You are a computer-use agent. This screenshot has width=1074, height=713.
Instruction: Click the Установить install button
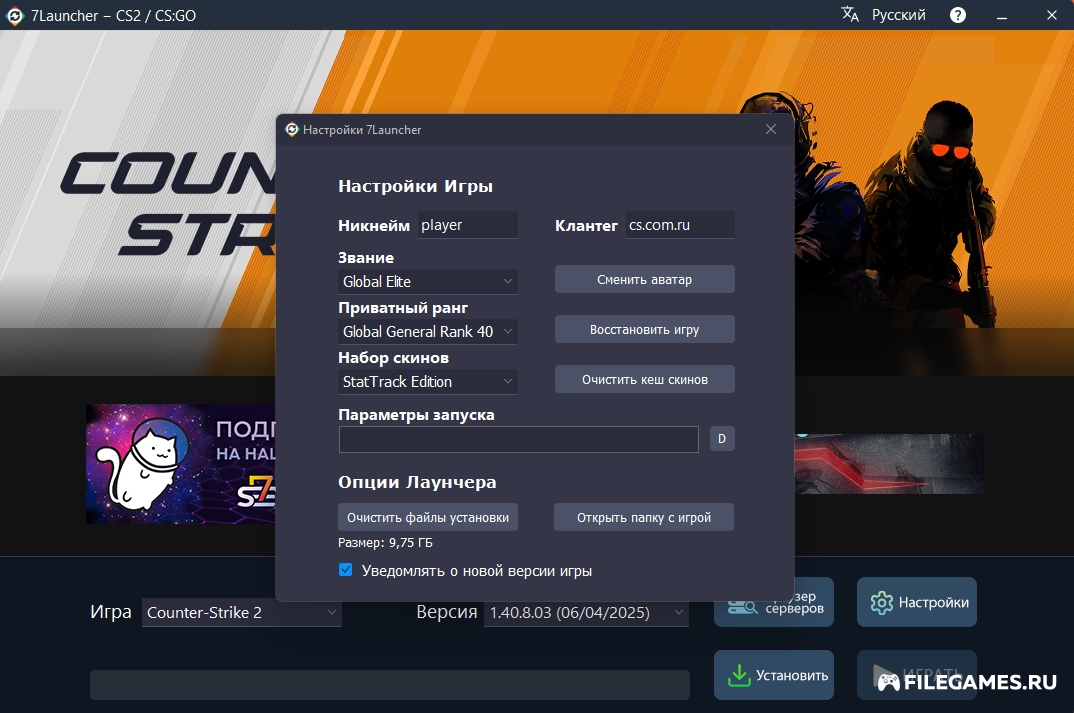(774, 675)
